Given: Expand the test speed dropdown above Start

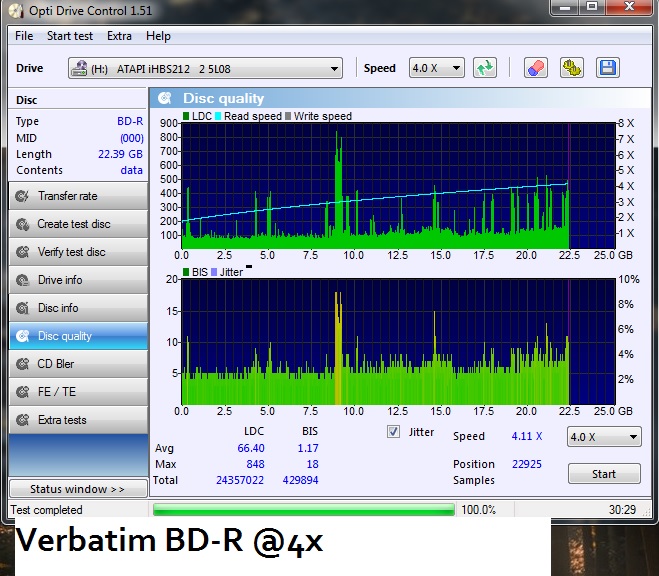Looking at the screenshot, I should pos(604,437).
